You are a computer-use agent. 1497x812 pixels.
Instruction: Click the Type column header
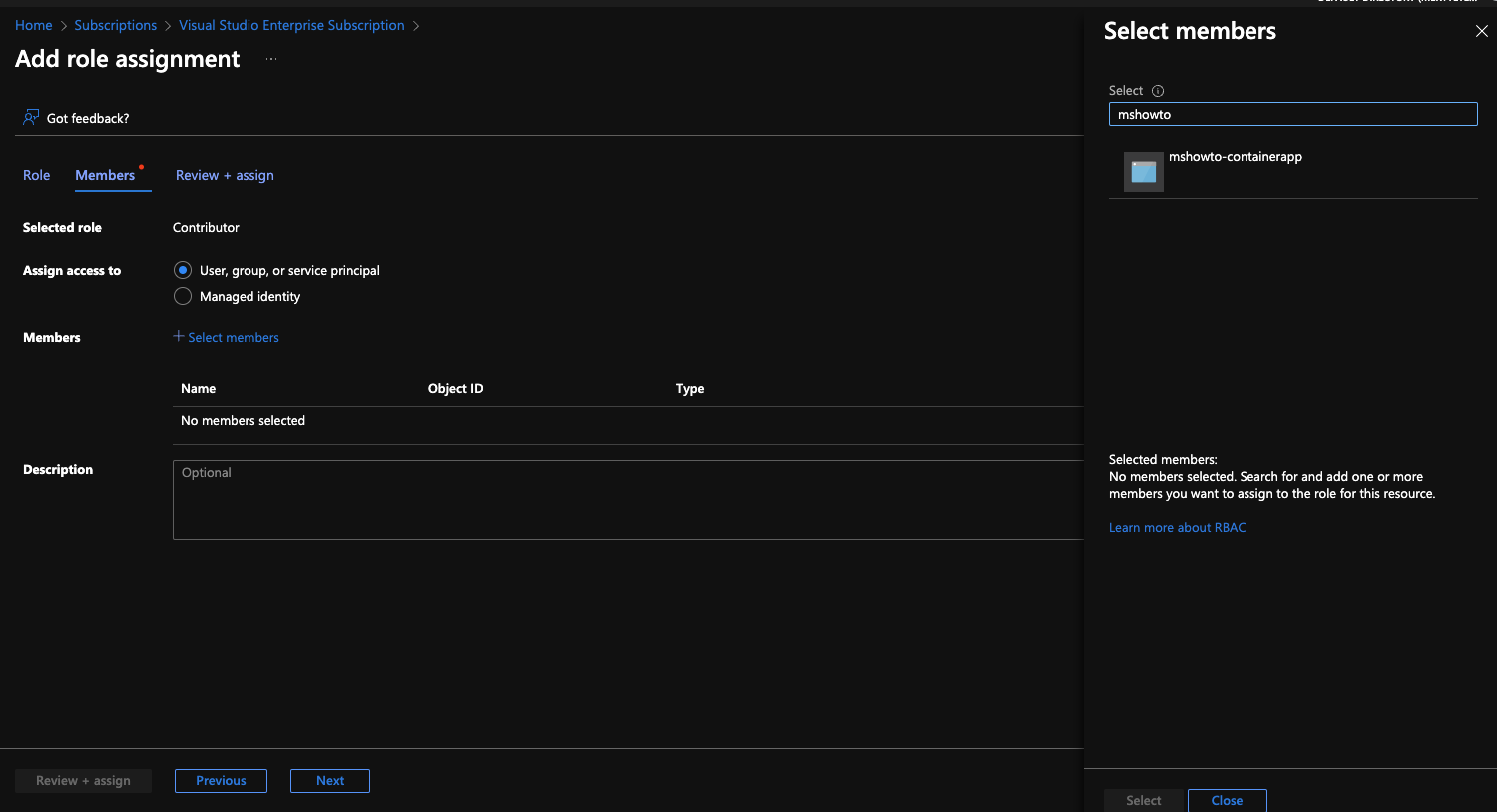click(690, 388)
